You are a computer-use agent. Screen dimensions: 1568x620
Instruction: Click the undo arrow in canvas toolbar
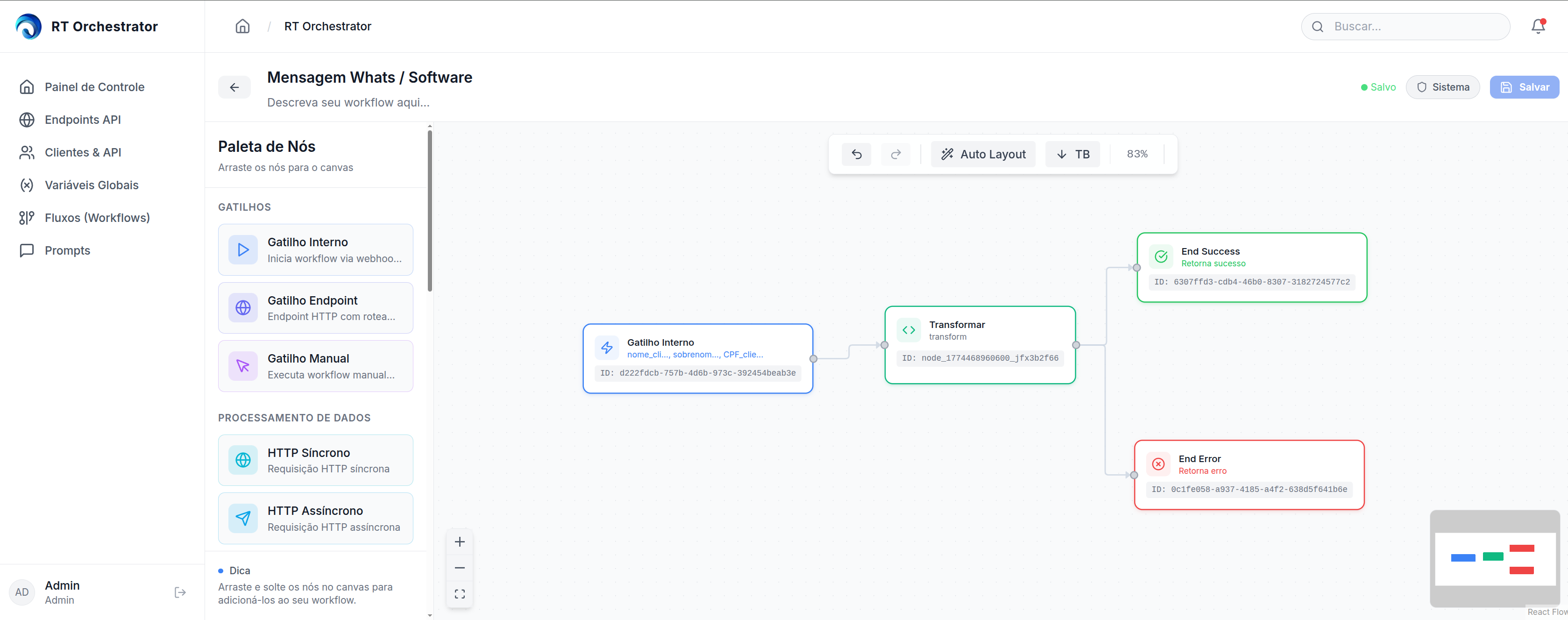click(856, 154)
